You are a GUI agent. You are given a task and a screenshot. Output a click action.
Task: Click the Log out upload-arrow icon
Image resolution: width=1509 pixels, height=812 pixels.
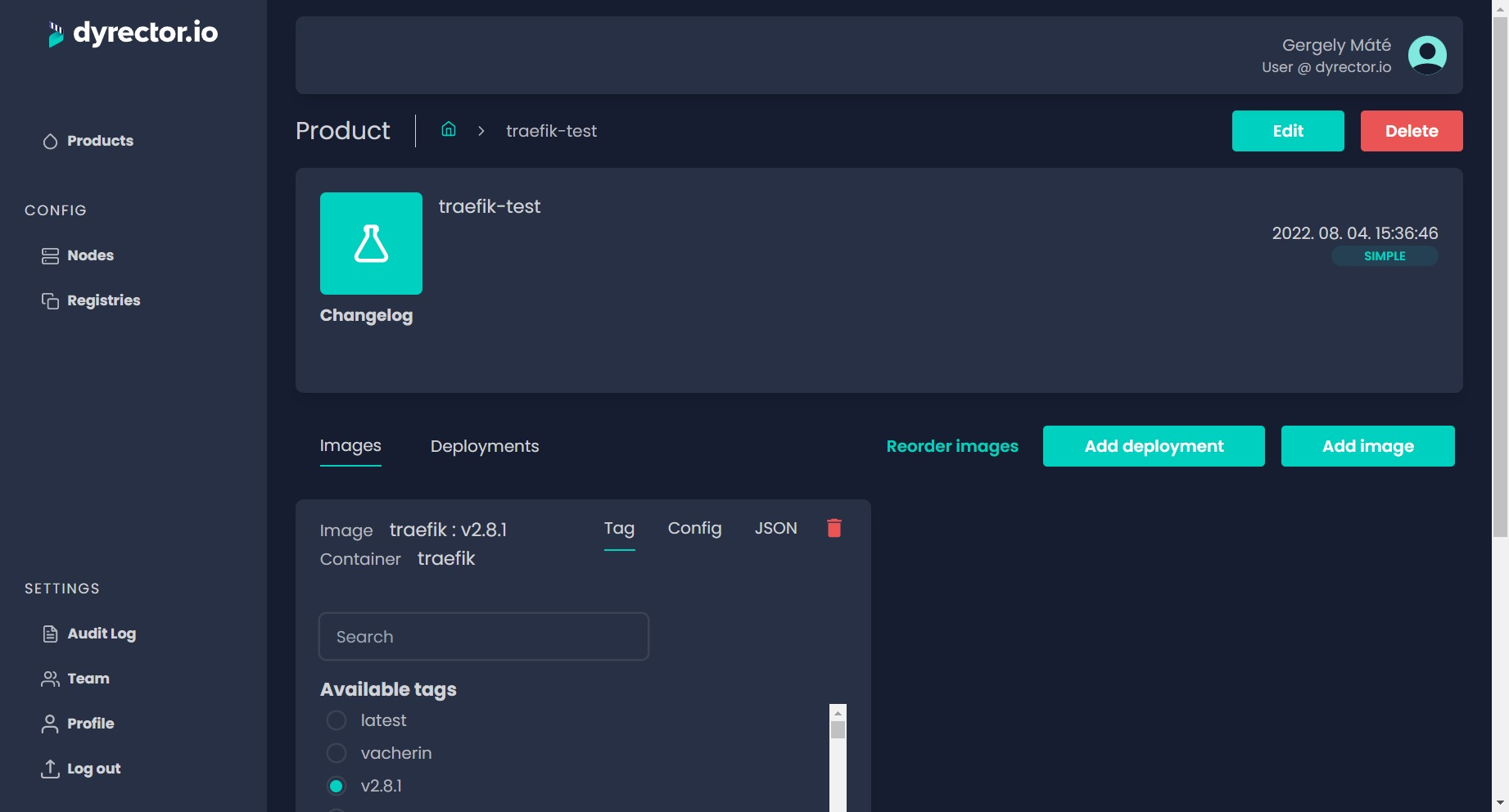point(50,769)
